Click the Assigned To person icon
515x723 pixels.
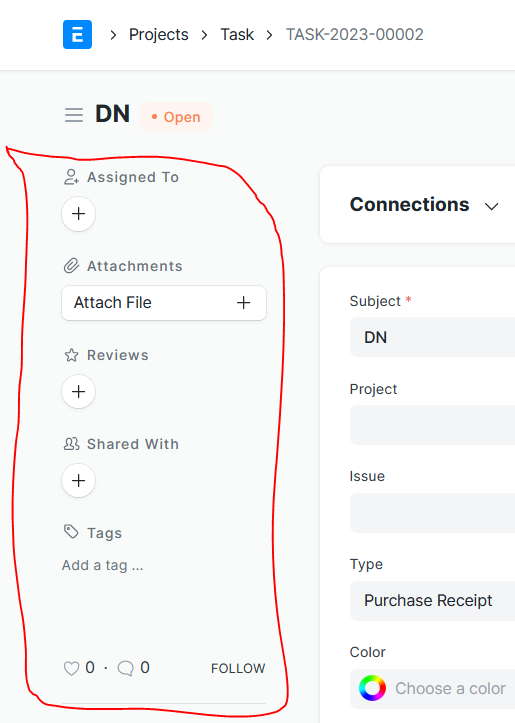(71, 177)
